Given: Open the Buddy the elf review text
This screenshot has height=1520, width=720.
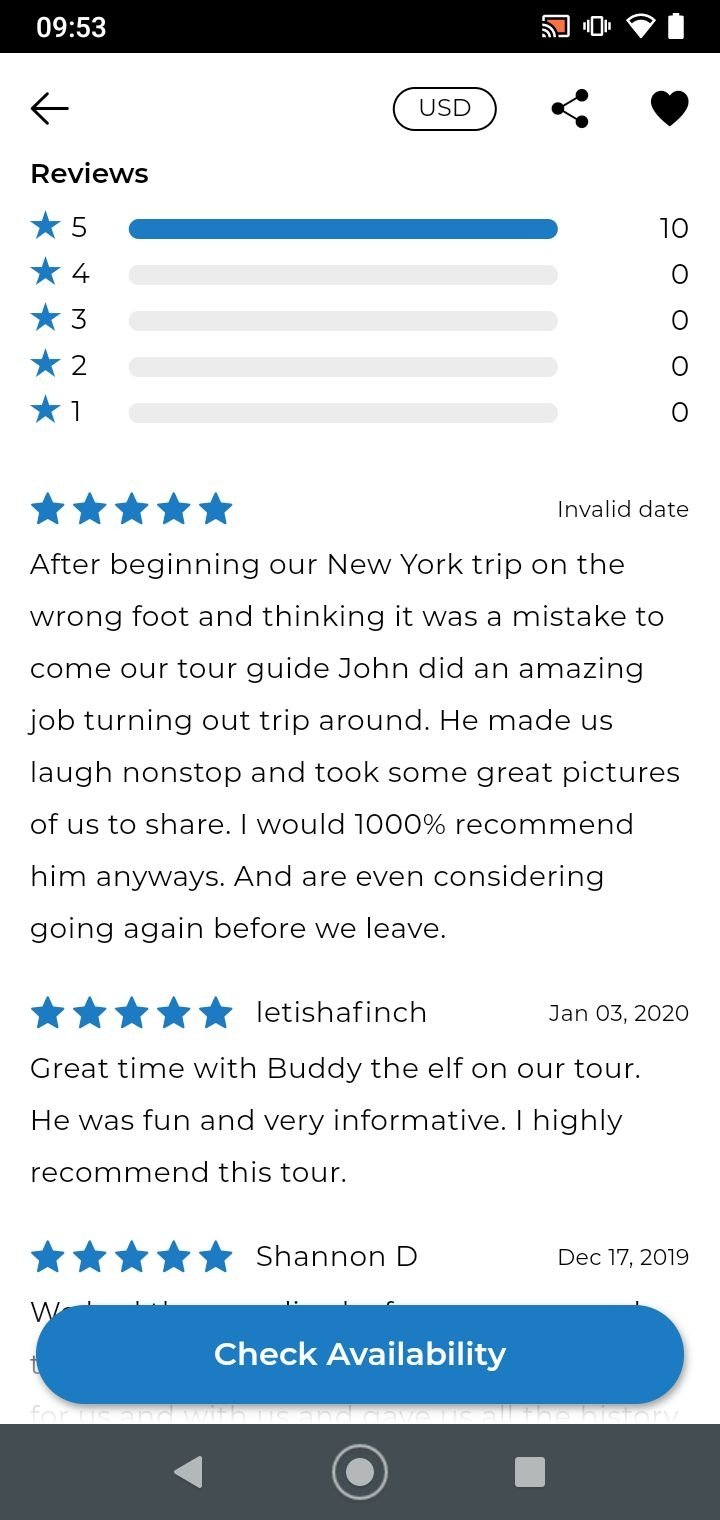Looking at the screenshot, I should (335, 1120).
